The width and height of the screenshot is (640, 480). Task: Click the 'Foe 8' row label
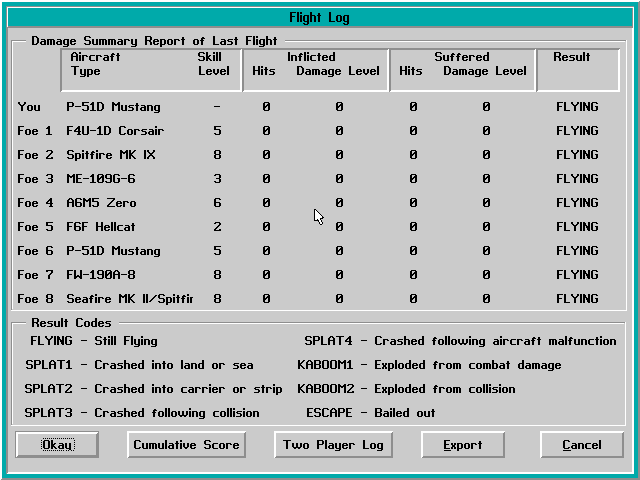click(x=35, y=299)
